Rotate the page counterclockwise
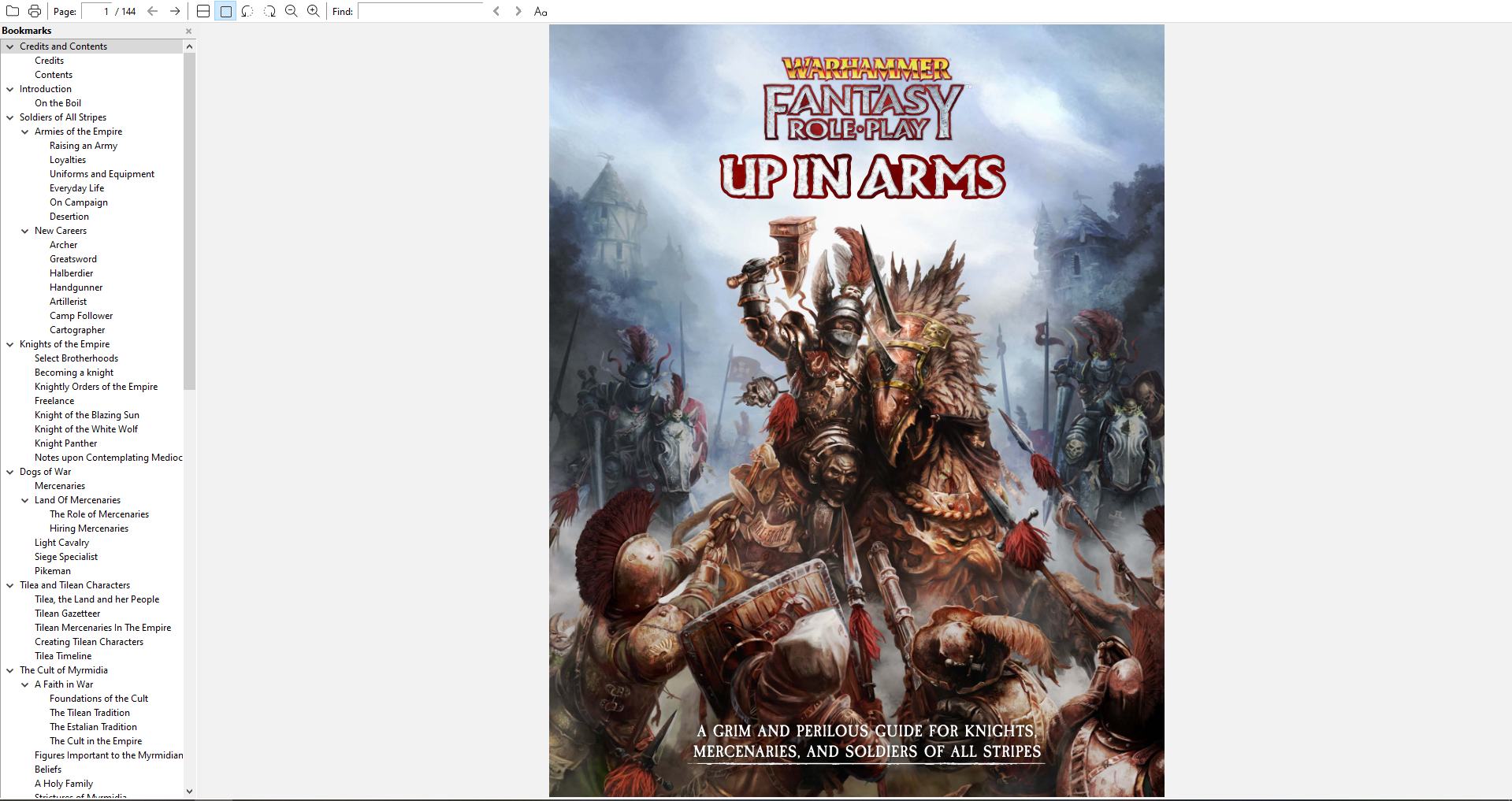 [247, 11]
